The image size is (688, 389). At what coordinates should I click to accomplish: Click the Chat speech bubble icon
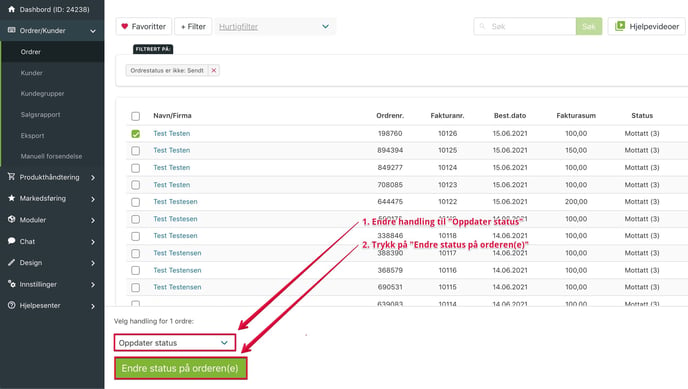(x=11, y=241)
